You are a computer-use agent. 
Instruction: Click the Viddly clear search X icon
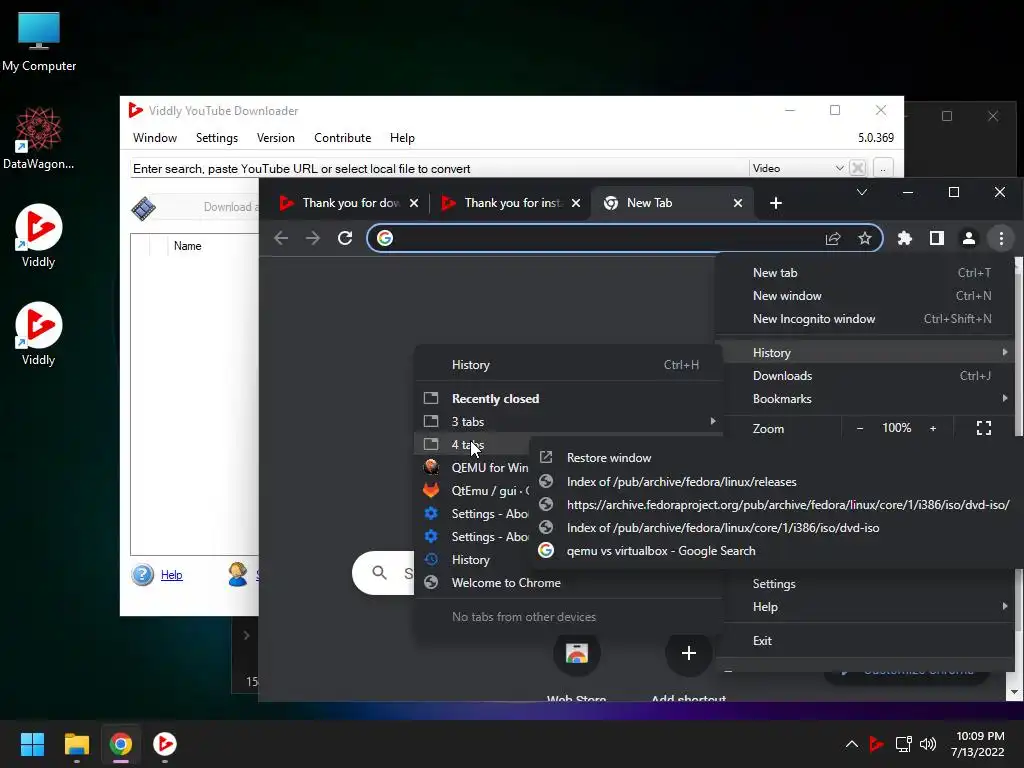tap(857, 168)
